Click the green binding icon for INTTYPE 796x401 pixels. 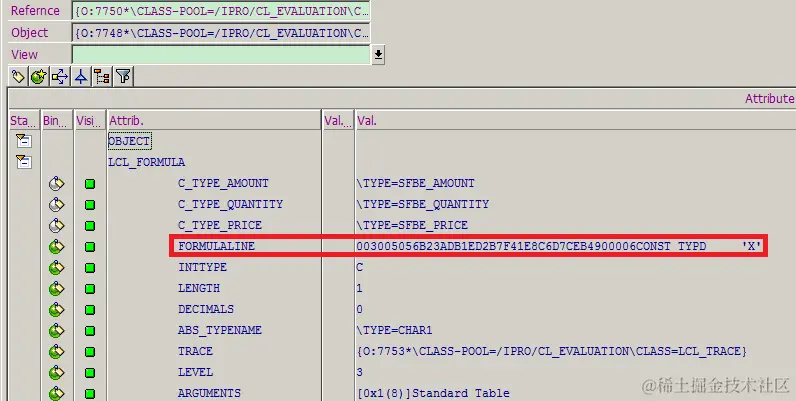[56, 268]
